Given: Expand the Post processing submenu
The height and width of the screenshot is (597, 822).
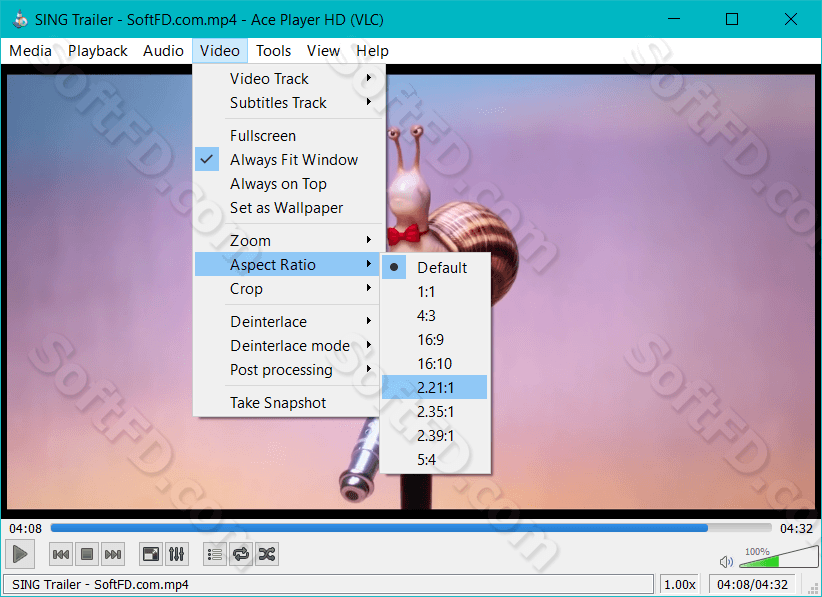Looking at the screenshot, I should coord(287,370).
